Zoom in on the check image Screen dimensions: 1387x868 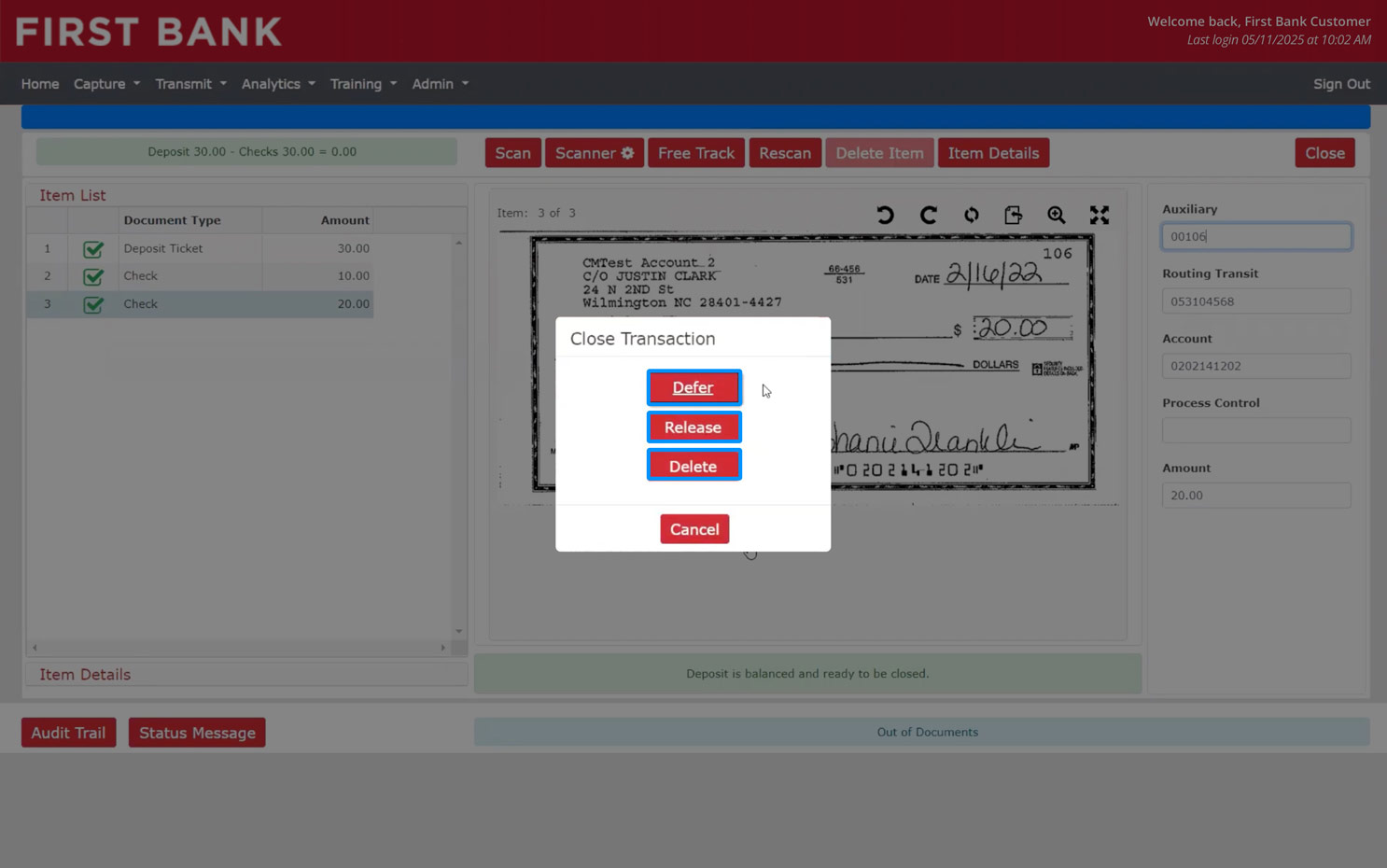click(x=1057, y=215)
